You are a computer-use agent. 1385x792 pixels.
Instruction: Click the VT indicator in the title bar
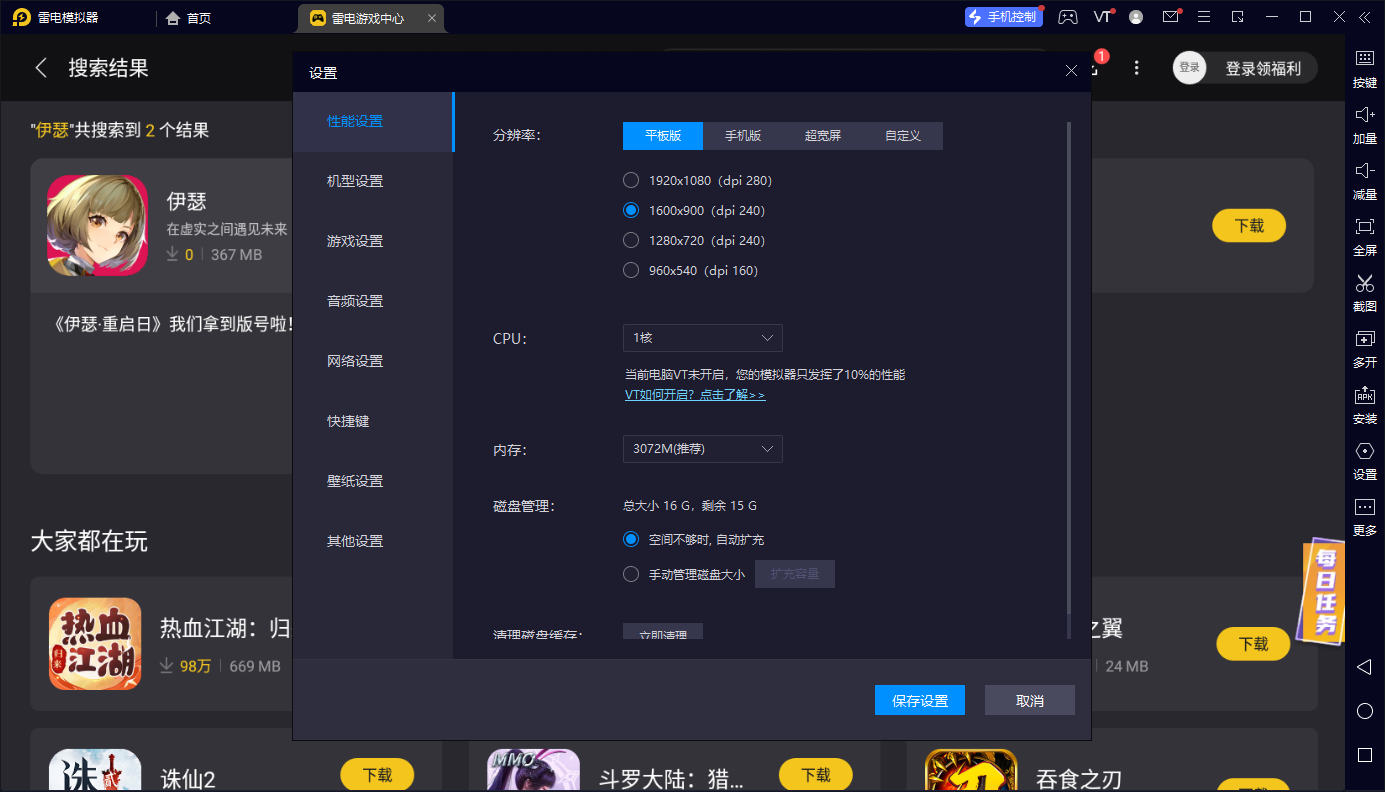pyautogui.click(x=1103, y=17)
